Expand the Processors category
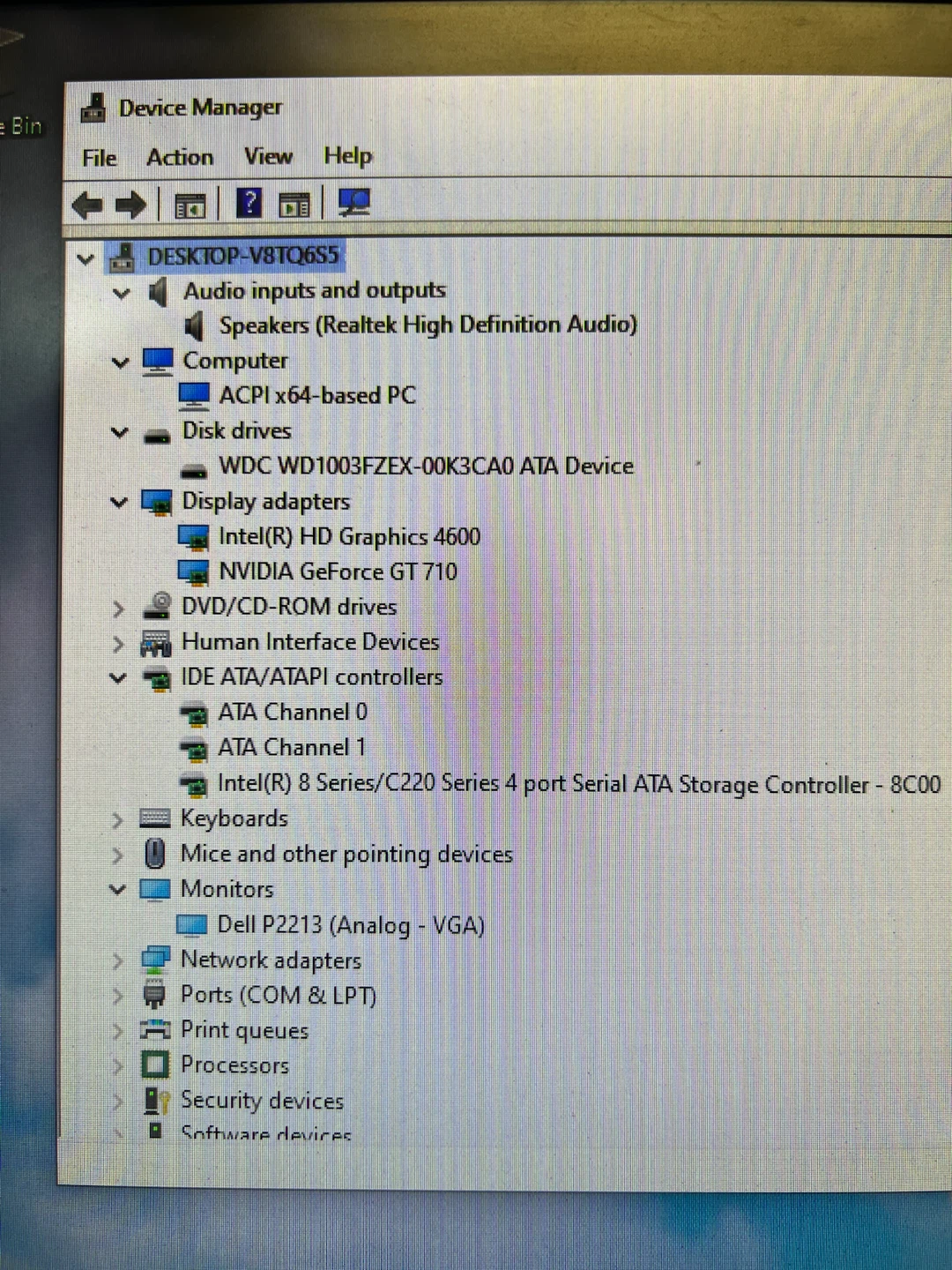 pos(117,1065)
